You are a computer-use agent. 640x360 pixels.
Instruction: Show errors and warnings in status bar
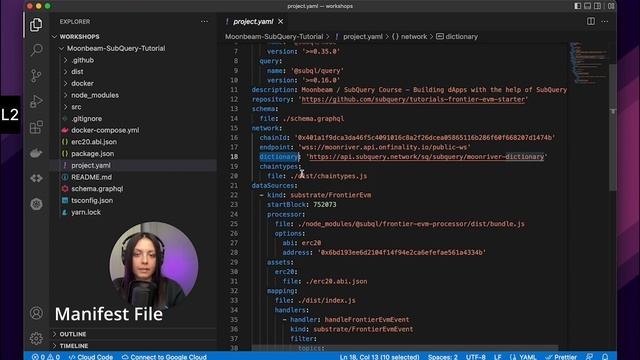click(x=46, y=357)
